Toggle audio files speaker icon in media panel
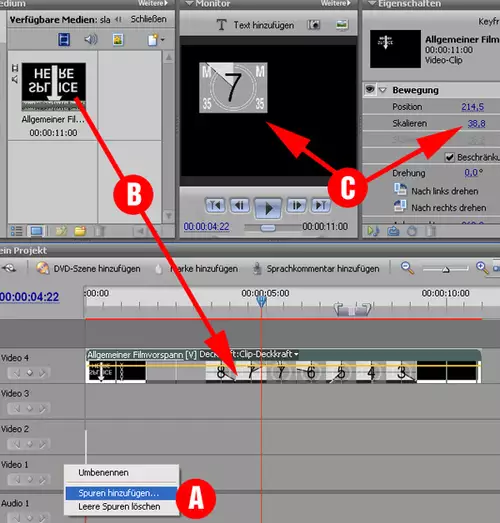 90,39
